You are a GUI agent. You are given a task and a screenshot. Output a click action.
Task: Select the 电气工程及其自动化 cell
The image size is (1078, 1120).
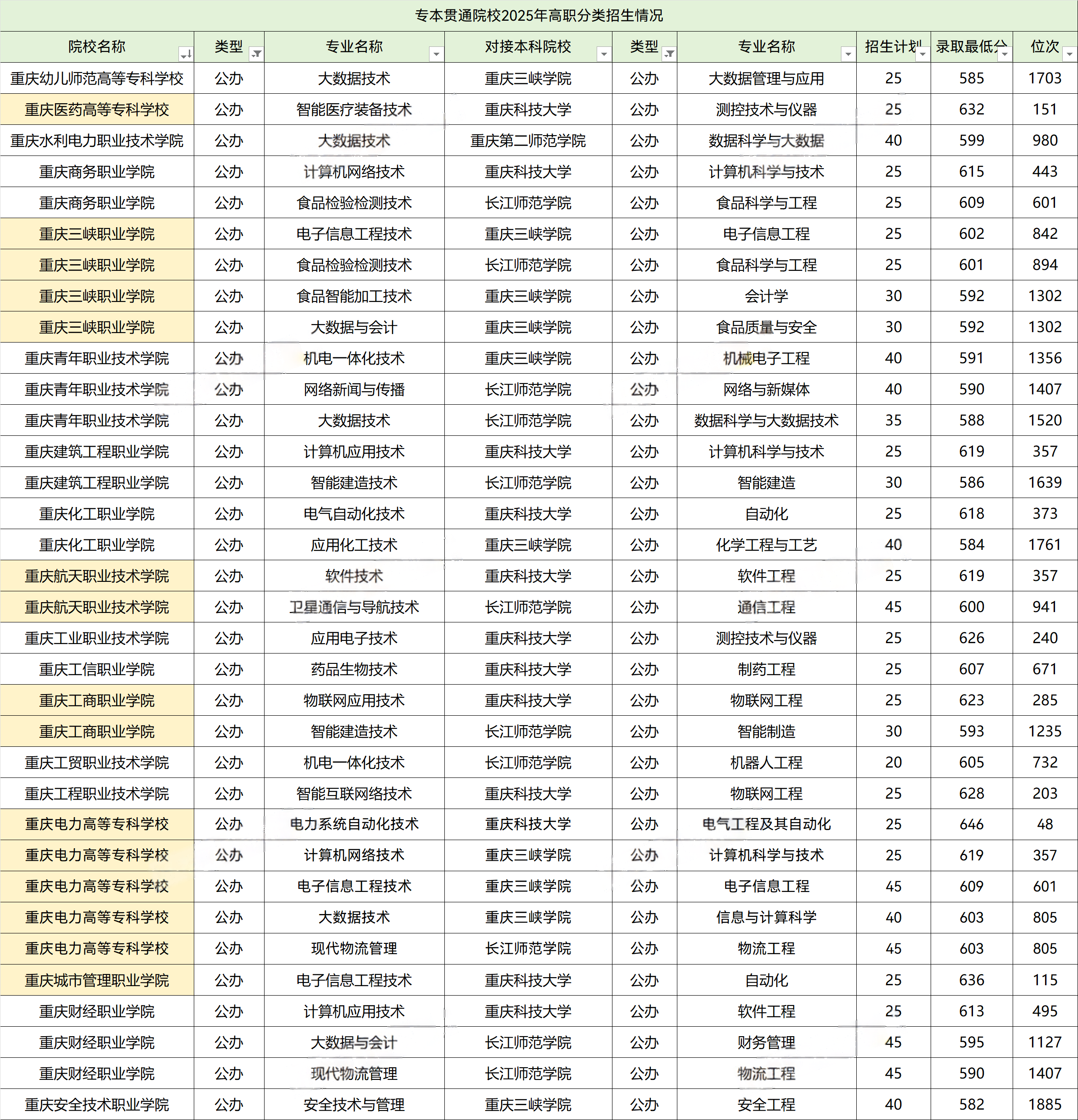766,824
